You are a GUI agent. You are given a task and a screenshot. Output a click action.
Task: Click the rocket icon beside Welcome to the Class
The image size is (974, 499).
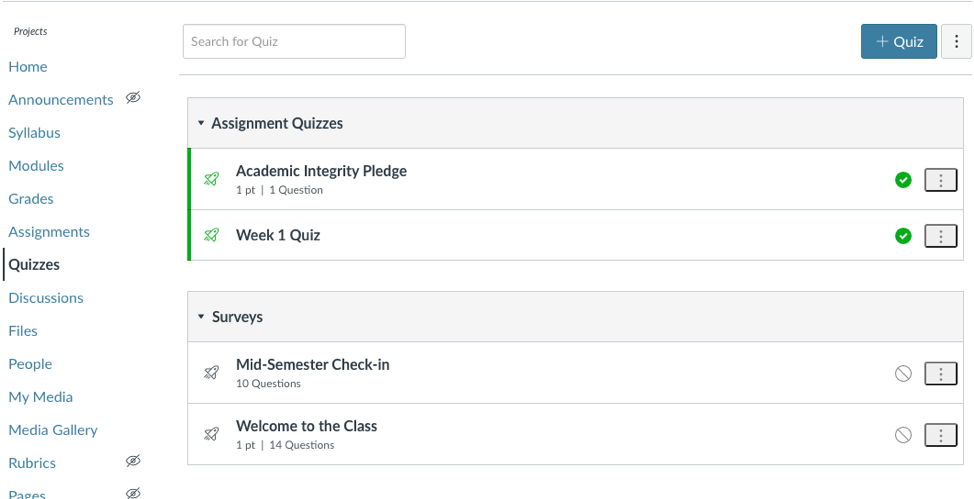click(211, 434)
